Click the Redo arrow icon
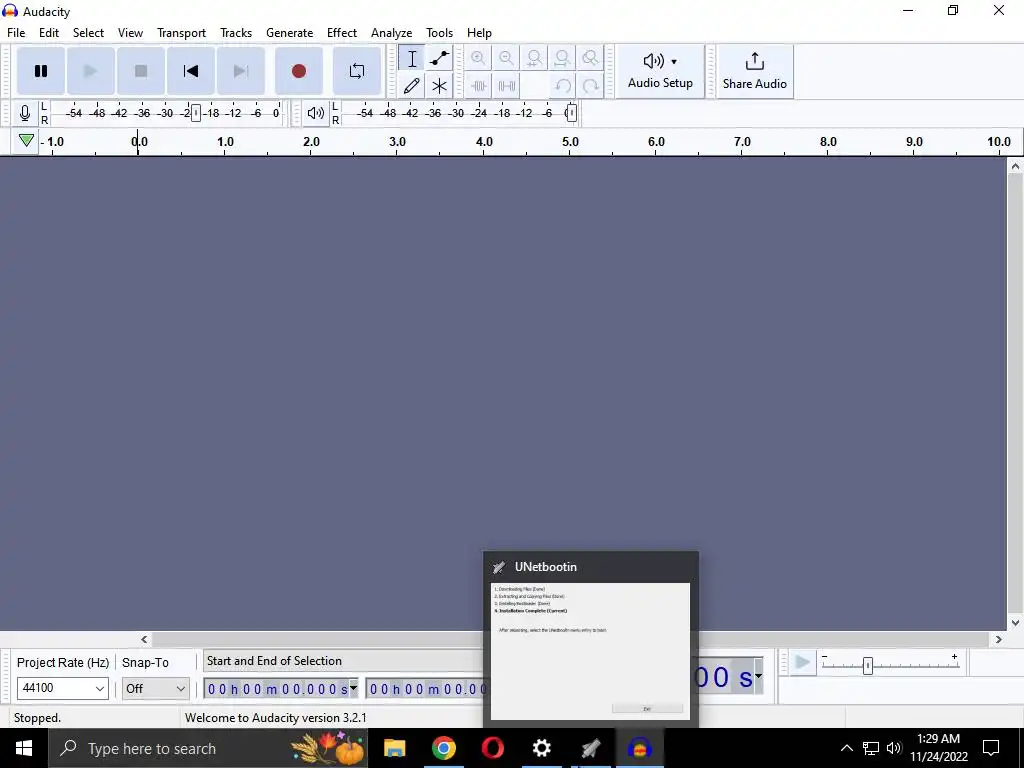 pyautogui.click(x=590, y=86)
